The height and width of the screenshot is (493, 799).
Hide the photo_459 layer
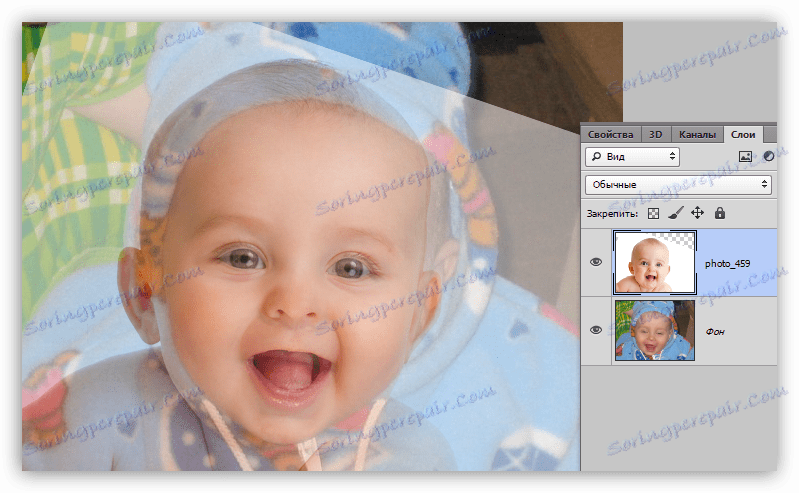tap(596, 262)
